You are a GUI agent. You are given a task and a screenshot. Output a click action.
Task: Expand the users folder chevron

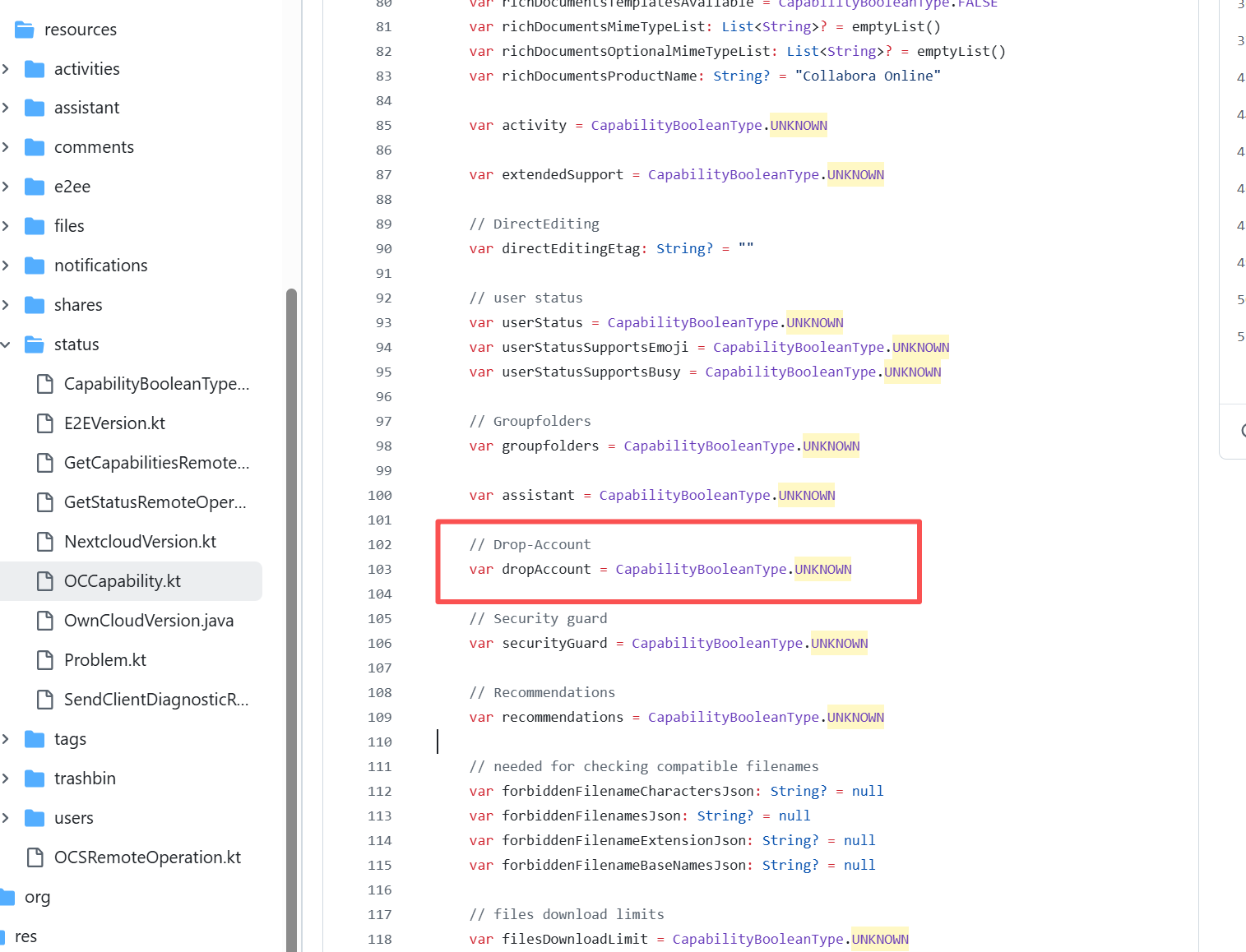click(6, 818)
